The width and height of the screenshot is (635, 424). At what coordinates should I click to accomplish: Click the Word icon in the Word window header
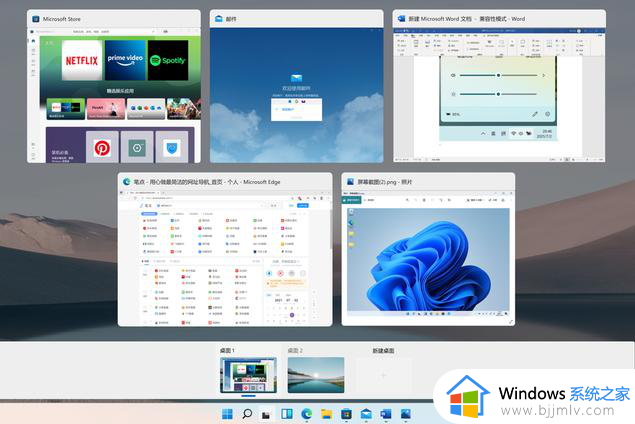tap(401, 19)
